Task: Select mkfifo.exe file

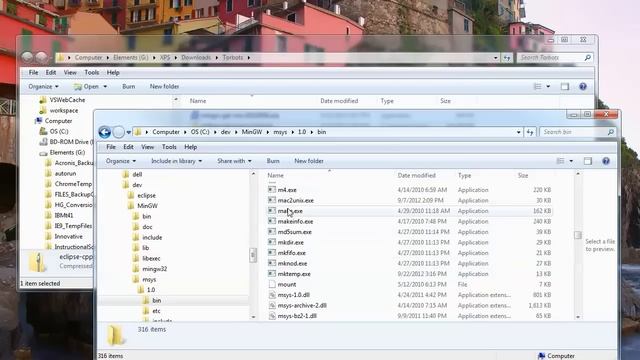Action: click(x=291, y=253)
